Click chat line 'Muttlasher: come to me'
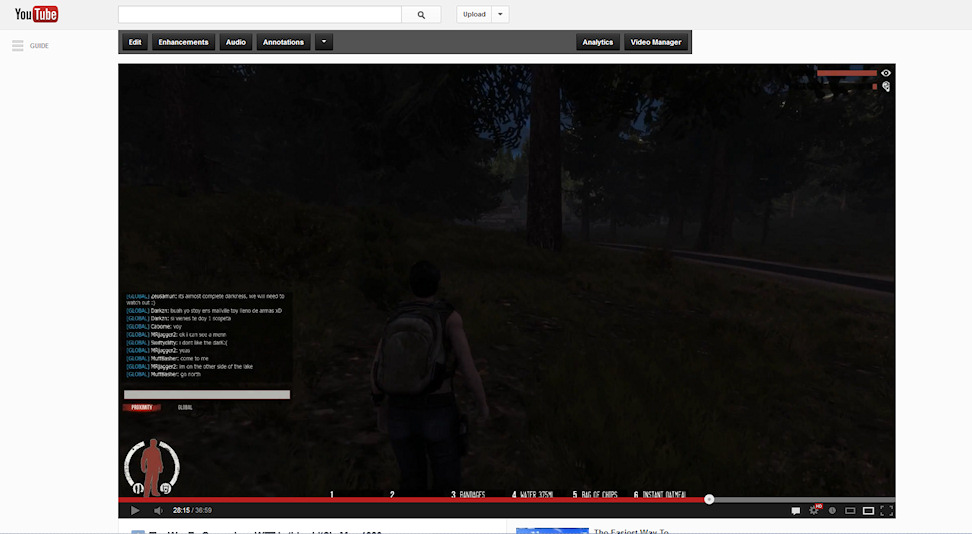The height and width of the screenshot is (534, 972). point(167,358)
